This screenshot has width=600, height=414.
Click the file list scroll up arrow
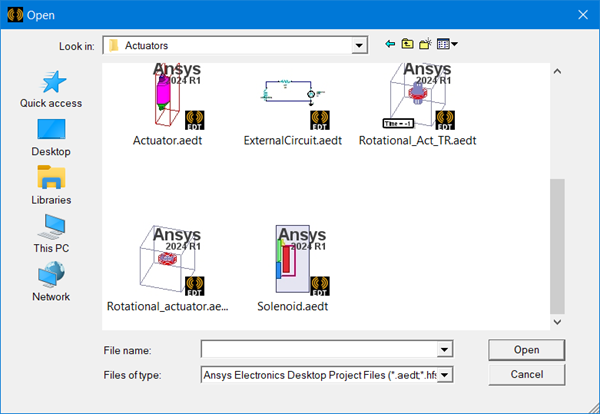[x=557, y=71]
